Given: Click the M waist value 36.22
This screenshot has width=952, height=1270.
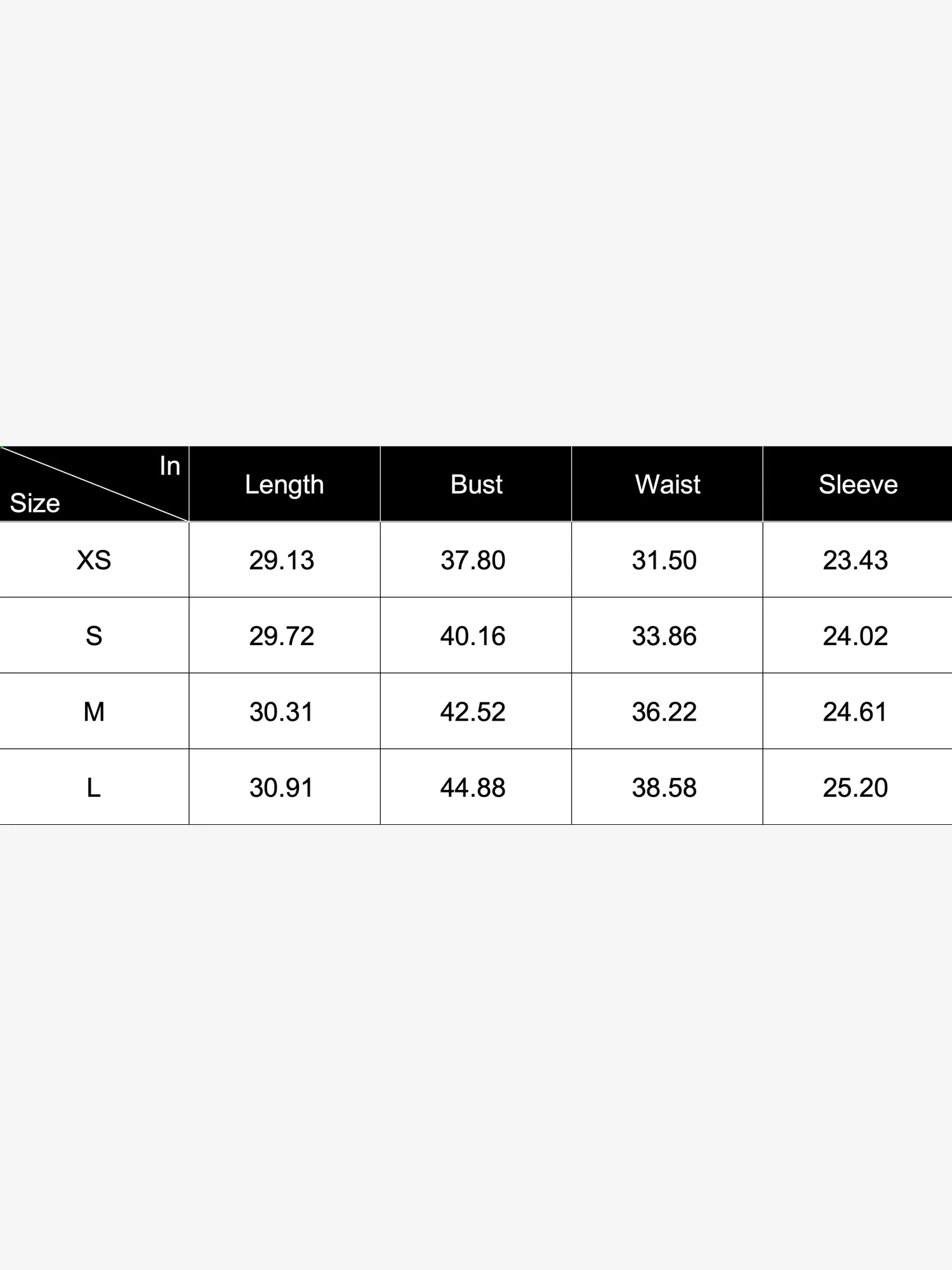Looking at the screenshot, I should pyautogui.click(x=664, y=712).
